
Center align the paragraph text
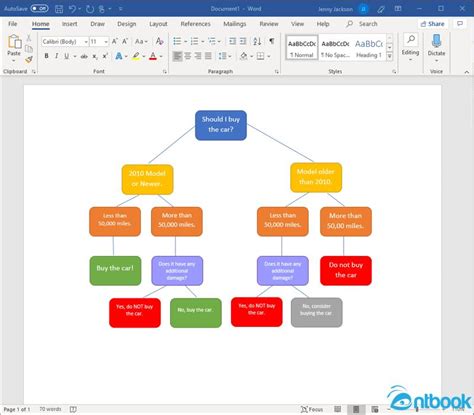coord(188,56)
